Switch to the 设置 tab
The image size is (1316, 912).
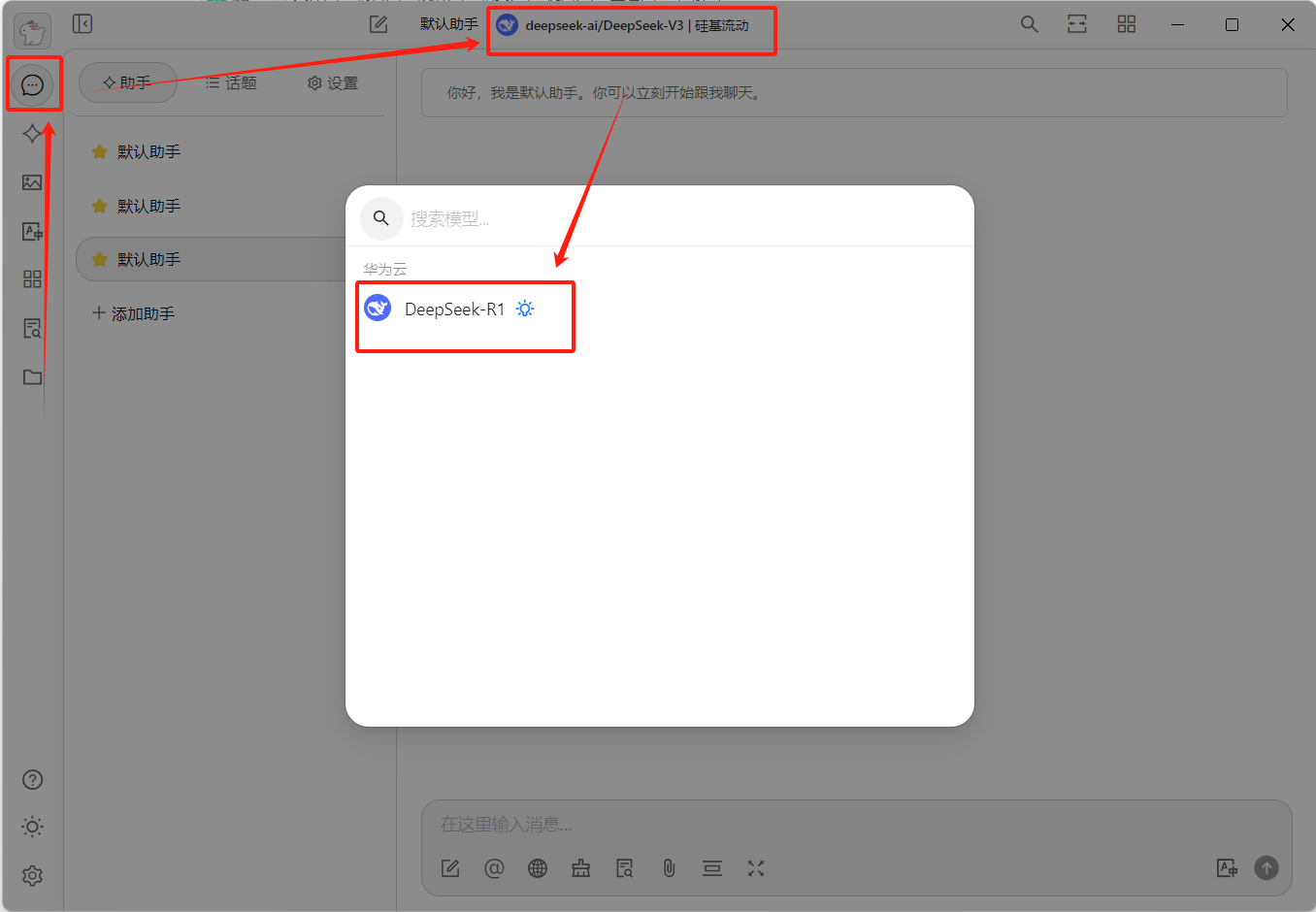click(x=333, y=83)
